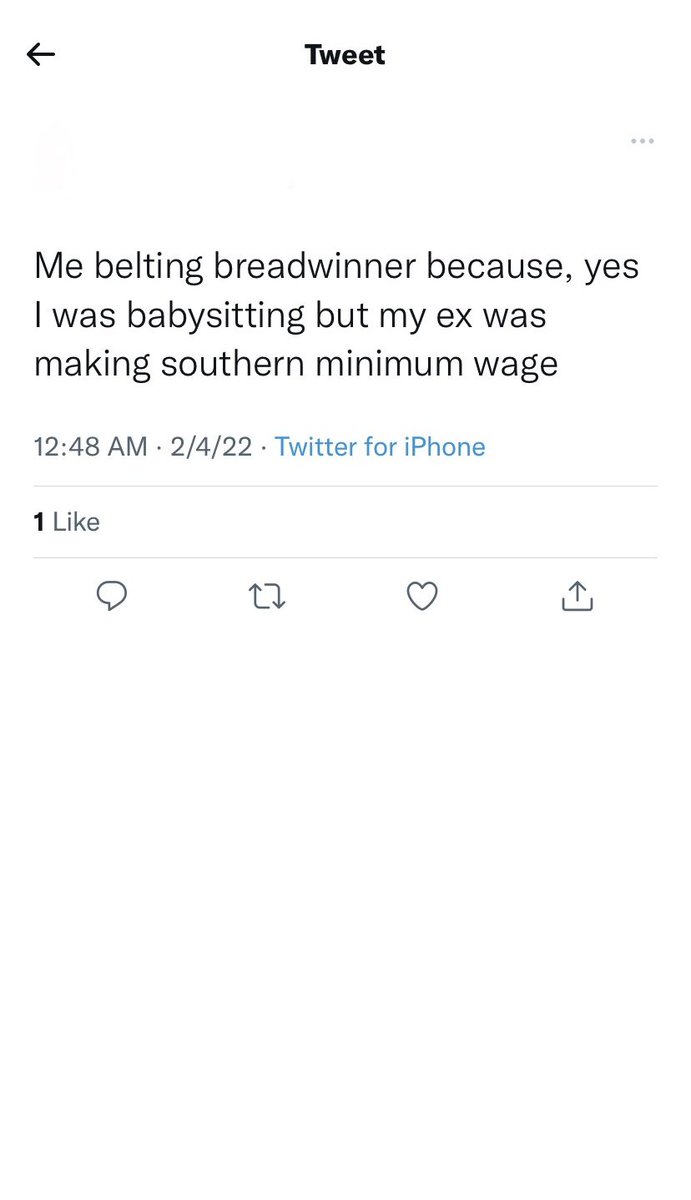
Task: Like the tweet with the heart icon
Action: [x=423, y=597]
